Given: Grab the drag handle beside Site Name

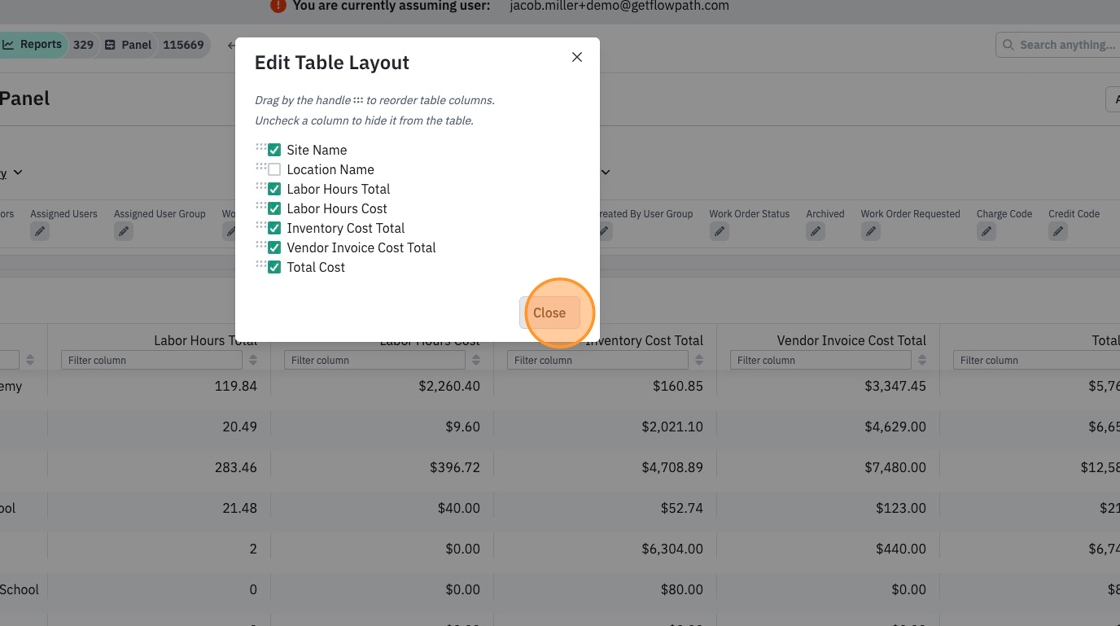Looking at the screenshot, I should (261, 147).
